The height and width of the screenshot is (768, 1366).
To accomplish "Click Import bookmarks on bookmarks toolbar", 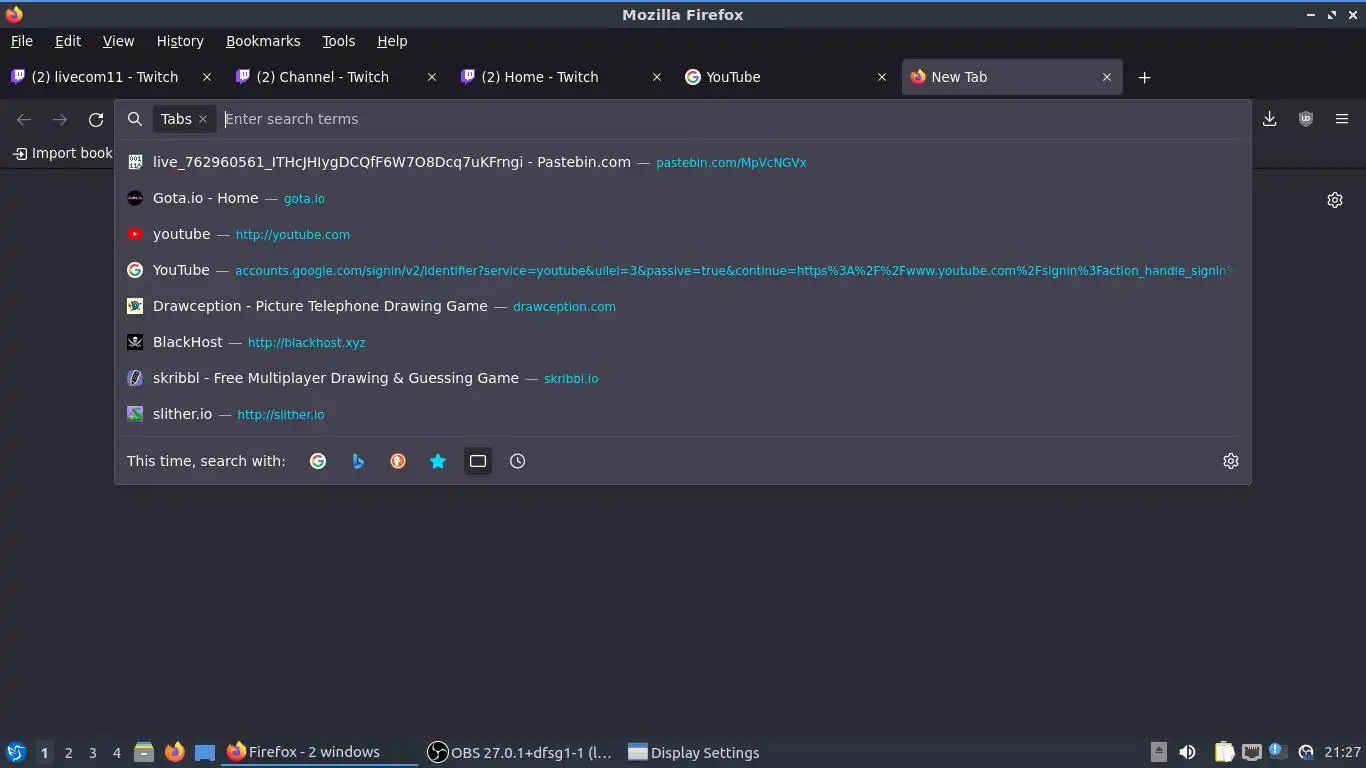I will click(x=63, y=153).
